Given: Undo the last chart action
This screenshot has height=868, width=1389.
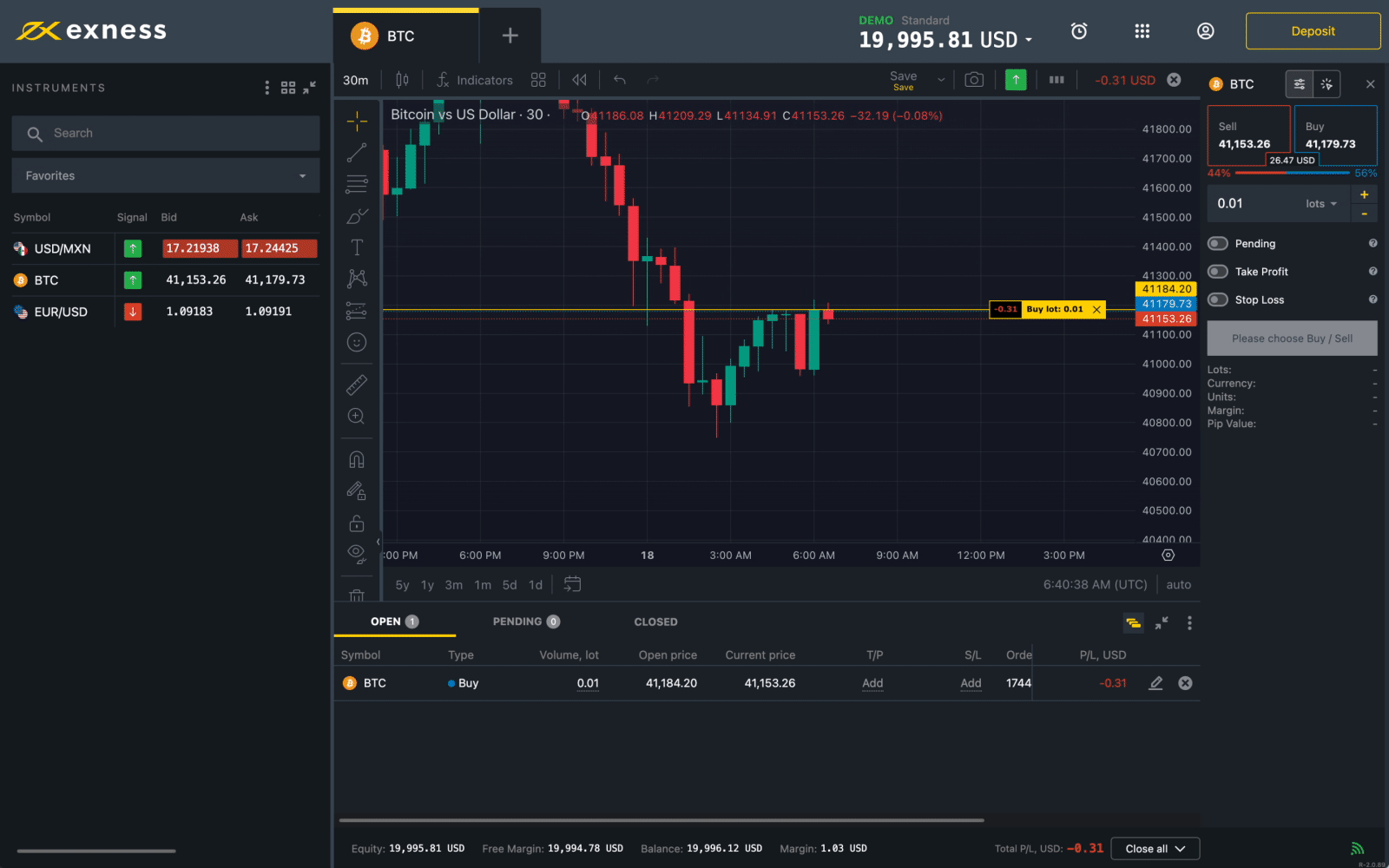Looking at the screenshot, I should click(620, 80).
